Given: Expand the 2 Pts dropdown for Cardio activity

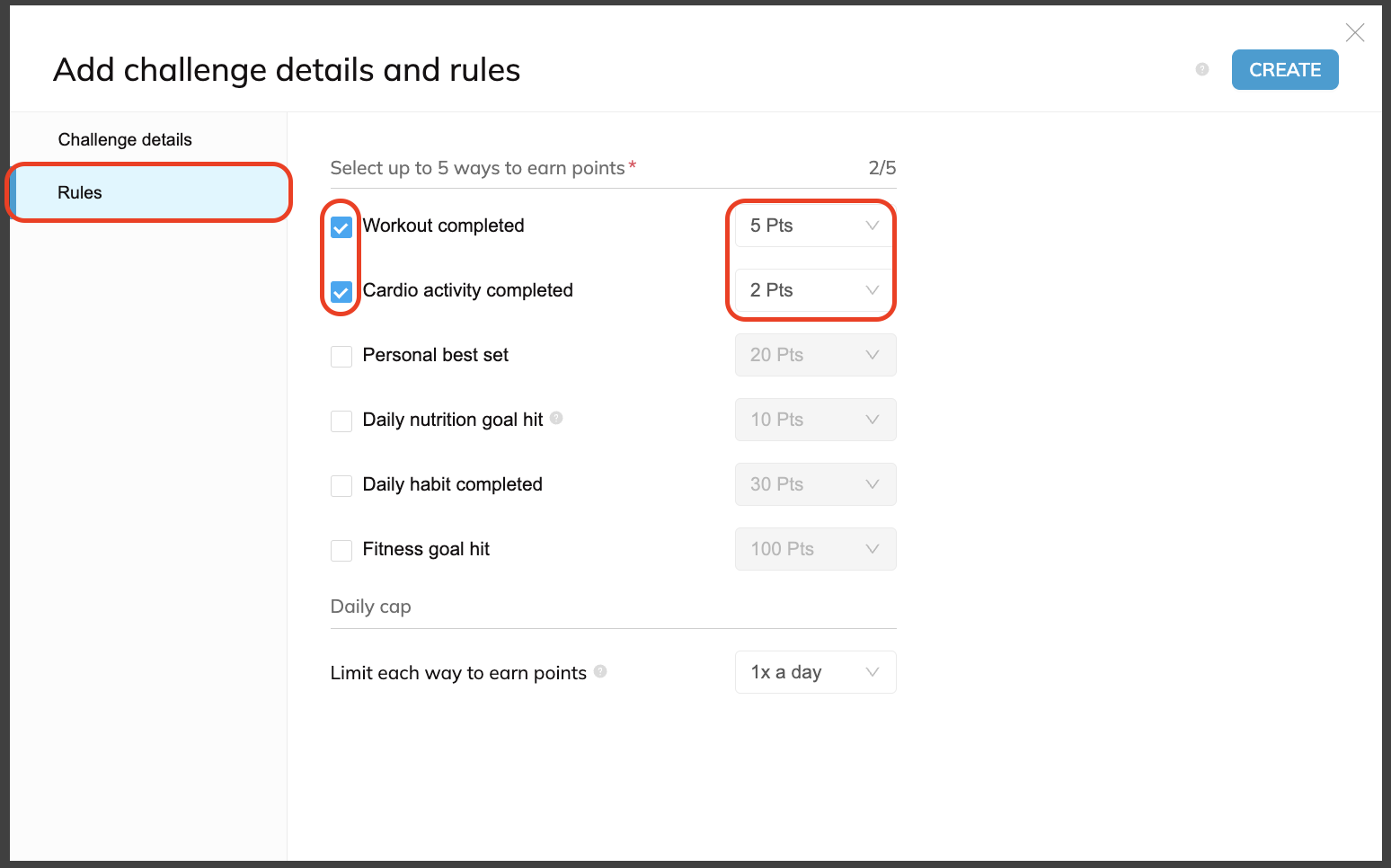Looking at the screenshot, I should coord(814,290).
